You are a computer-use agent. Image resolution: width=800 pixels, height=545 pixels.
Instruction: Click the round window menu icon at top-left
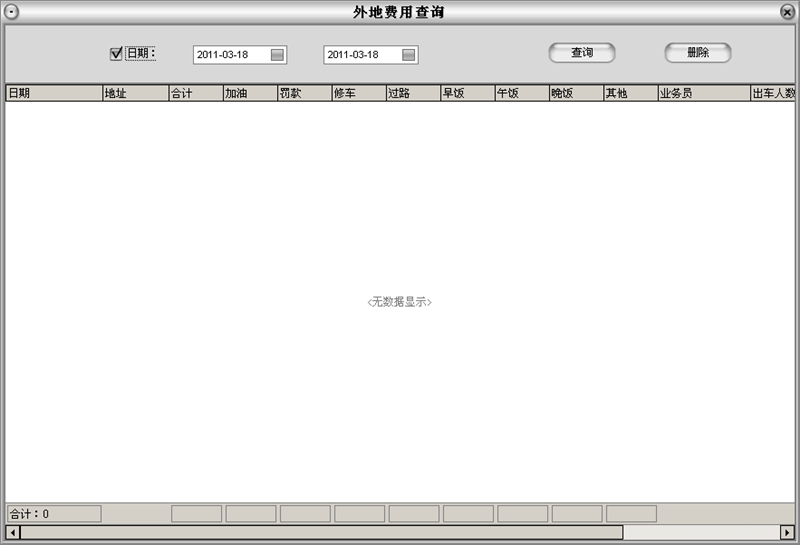click(11, 12)
